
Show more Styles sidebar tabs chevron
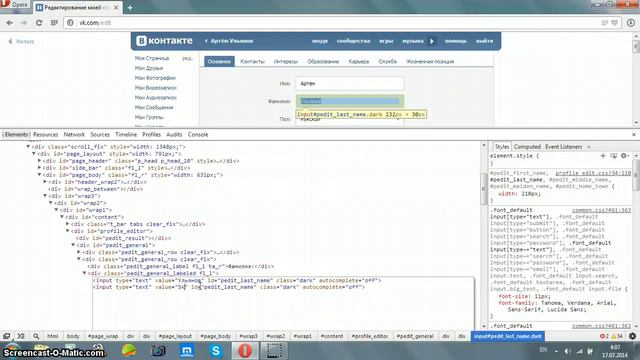point(589,147)
